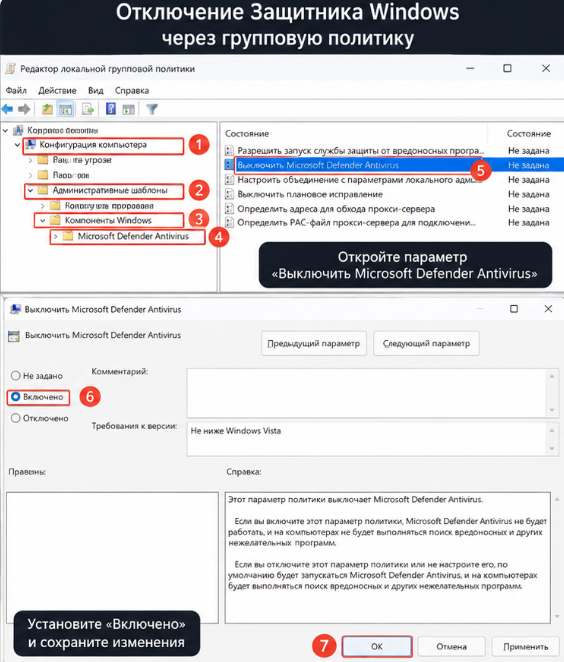Click the Microsoft Defender Antivirus folder icon
This screenshot has width=564, height=662.
(x=68, y=236)
